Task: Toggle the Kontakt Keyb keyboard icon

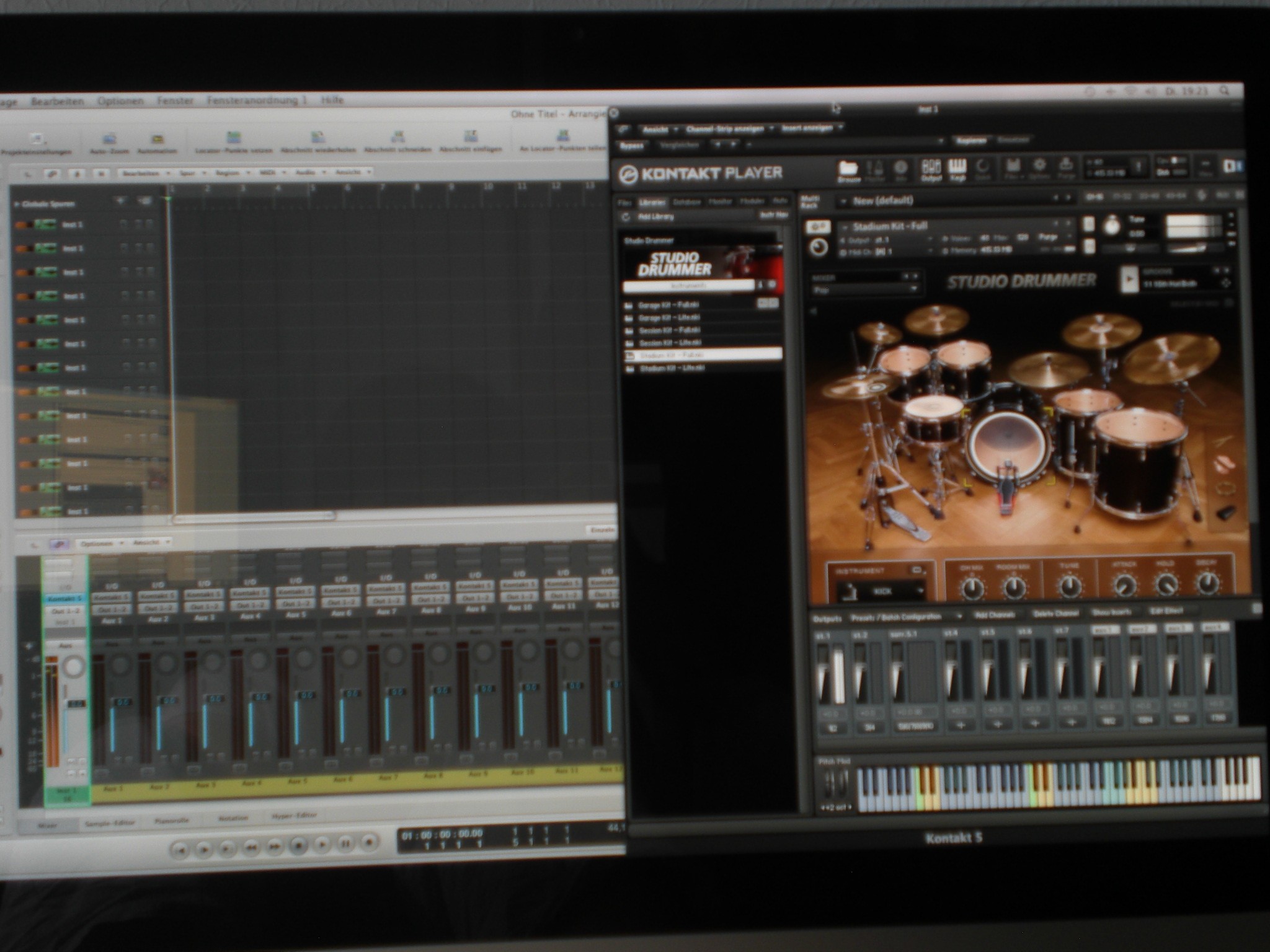Action: tap(957, 170)
